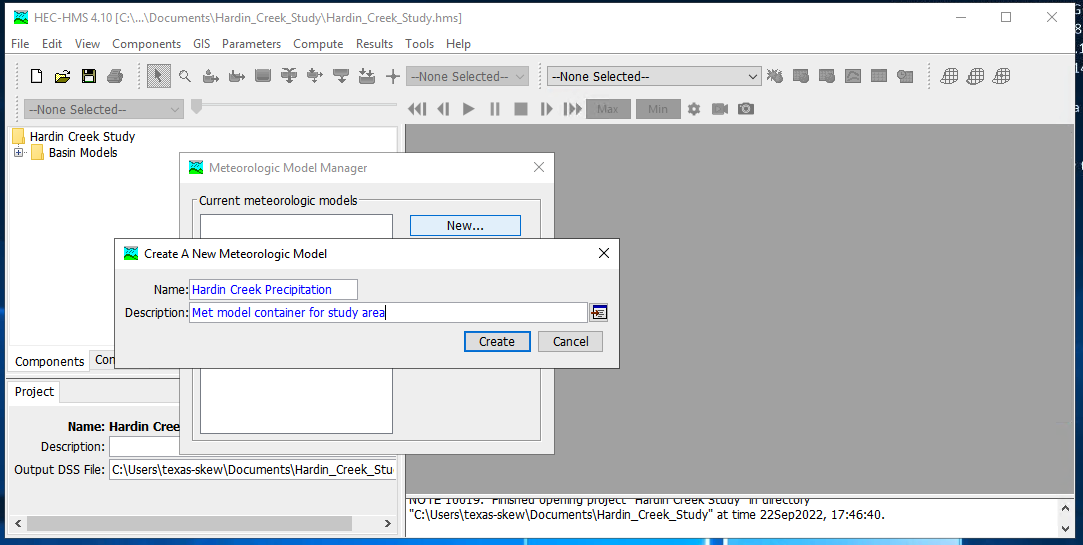Open the results graph icon
1083x545 pixels.
coord(853,76)
